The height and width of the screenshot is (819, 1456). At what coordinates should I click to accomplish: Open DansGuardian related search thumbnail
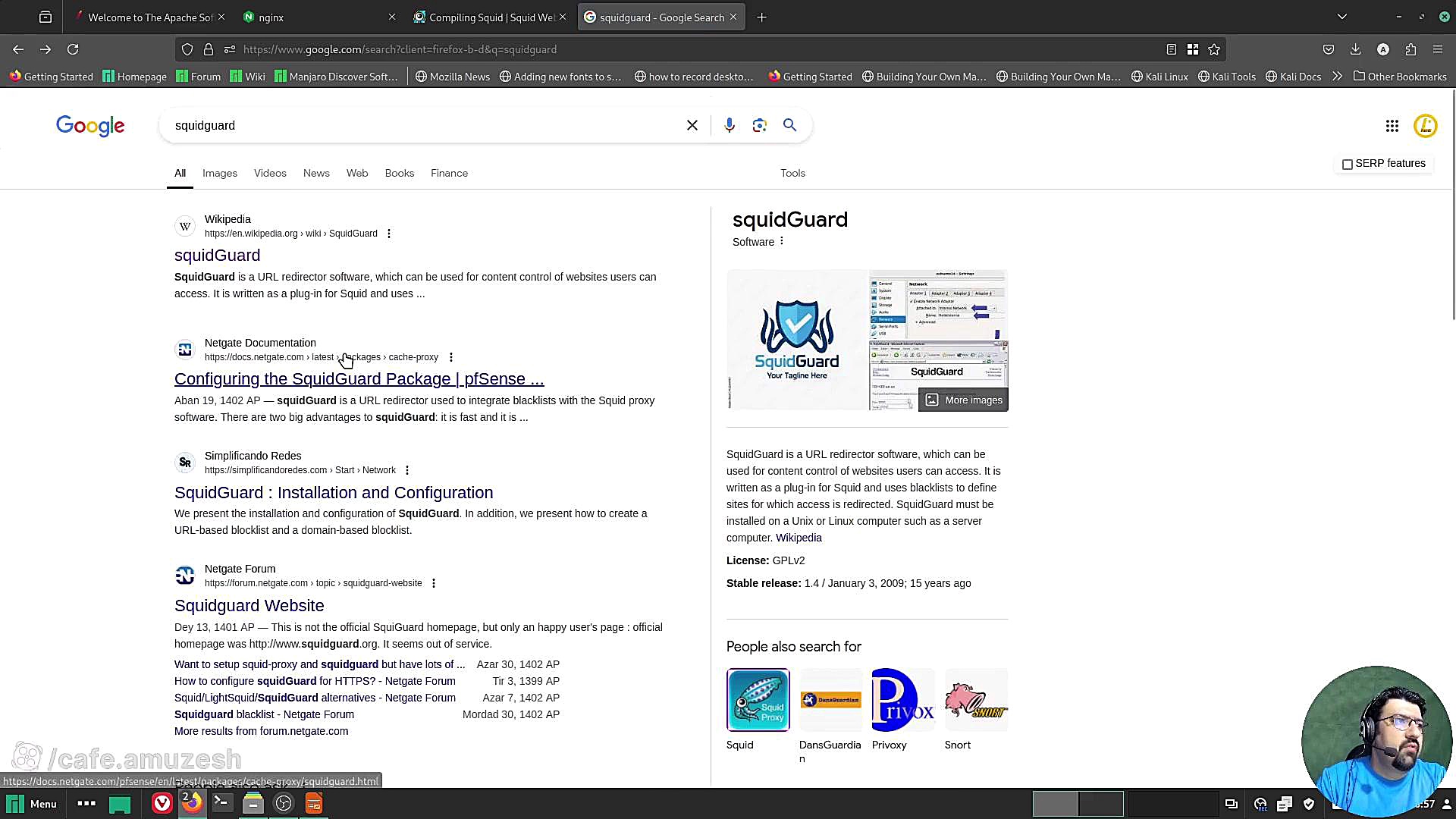click(x=830, y=700)
